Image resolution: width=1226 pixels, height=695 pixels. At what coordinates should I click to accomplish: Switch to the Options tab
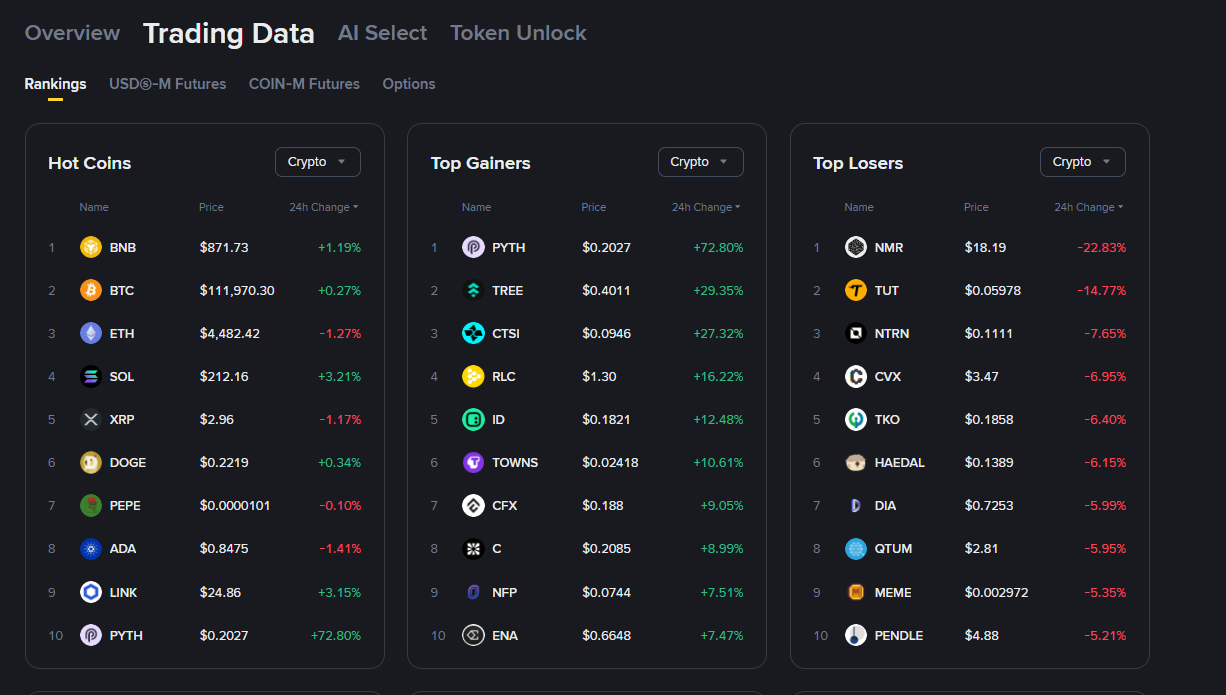408,84
